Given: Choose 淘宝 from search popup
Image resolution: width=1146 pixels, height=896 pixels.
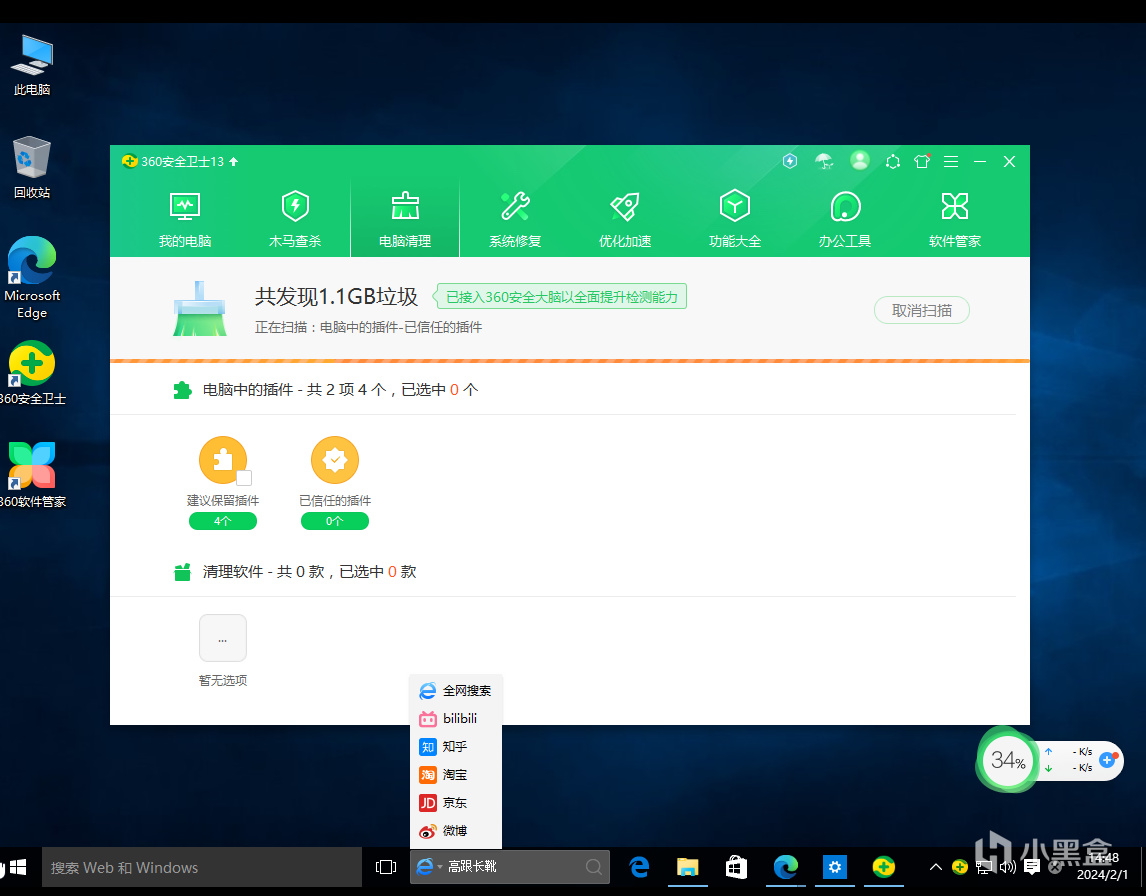Looking at the screenshot, I should [456, 775].
